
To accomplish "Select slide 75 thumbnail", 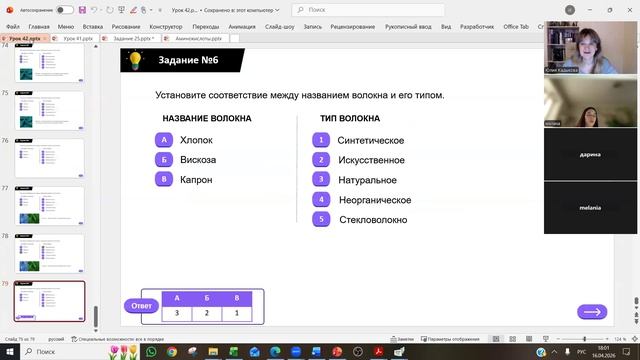I will pyautogui.click(x=49, y=110).
